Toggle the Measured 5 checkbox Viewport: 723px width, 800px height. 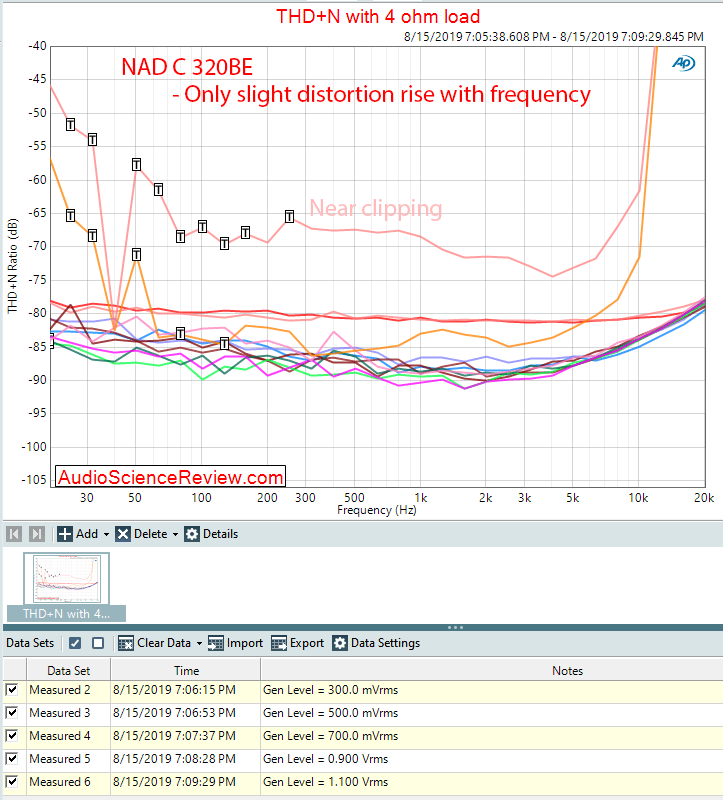coord(12,759)
